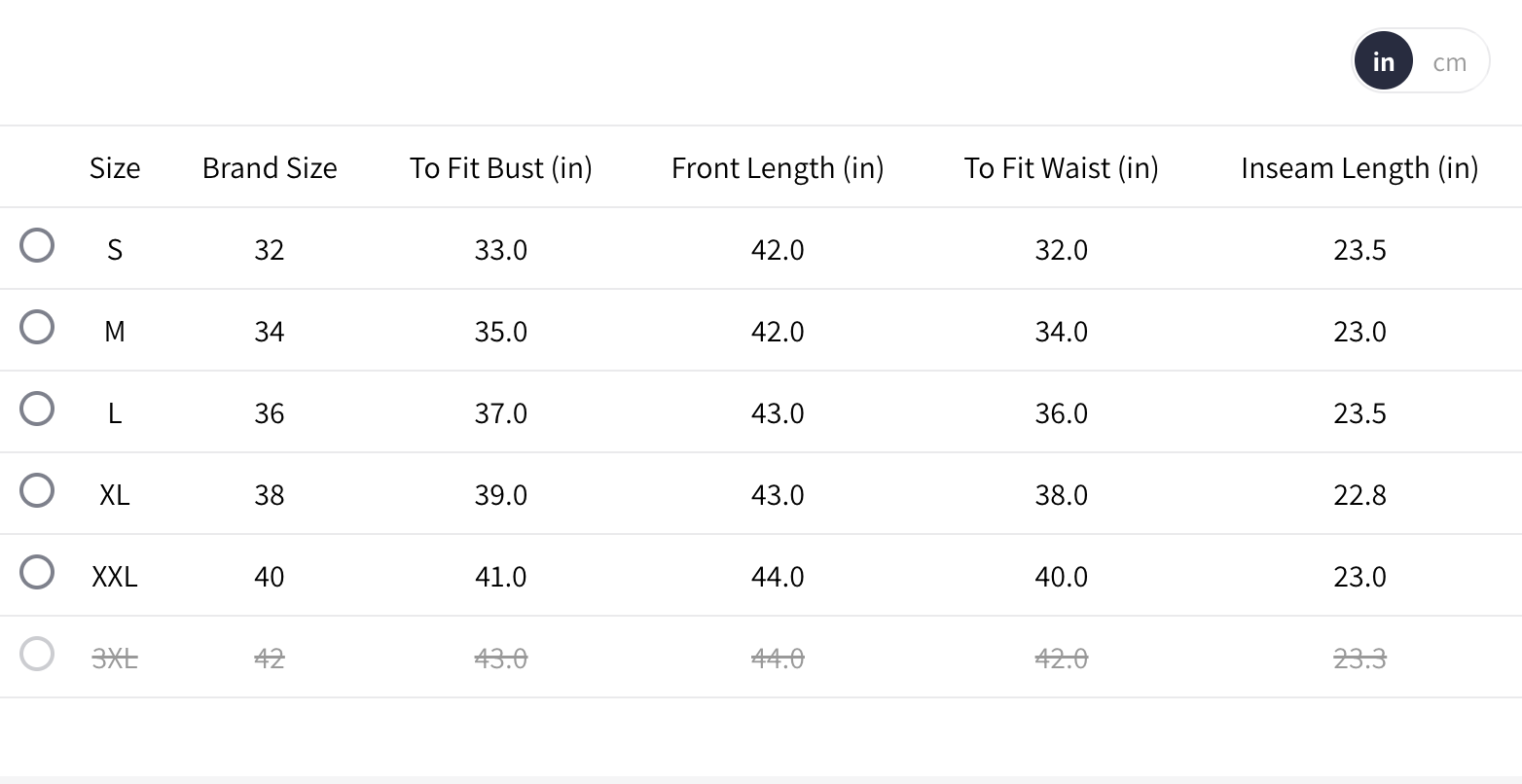Click the Size column header
1522x784 pixels.
tap(115, 168)
